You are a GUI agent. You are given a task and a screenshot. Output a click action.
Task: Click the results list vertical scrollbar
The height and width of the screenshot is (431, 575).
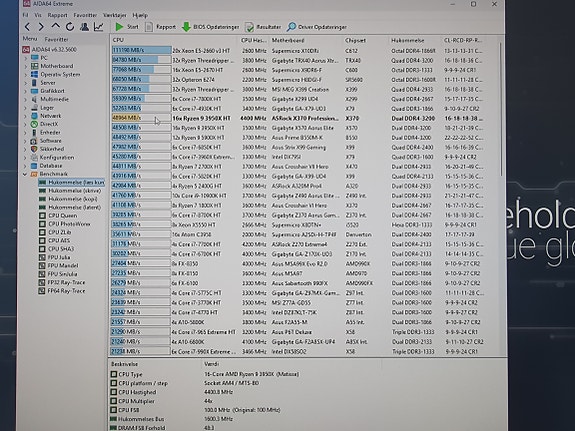pyautogui.click(x=500, y=198)
